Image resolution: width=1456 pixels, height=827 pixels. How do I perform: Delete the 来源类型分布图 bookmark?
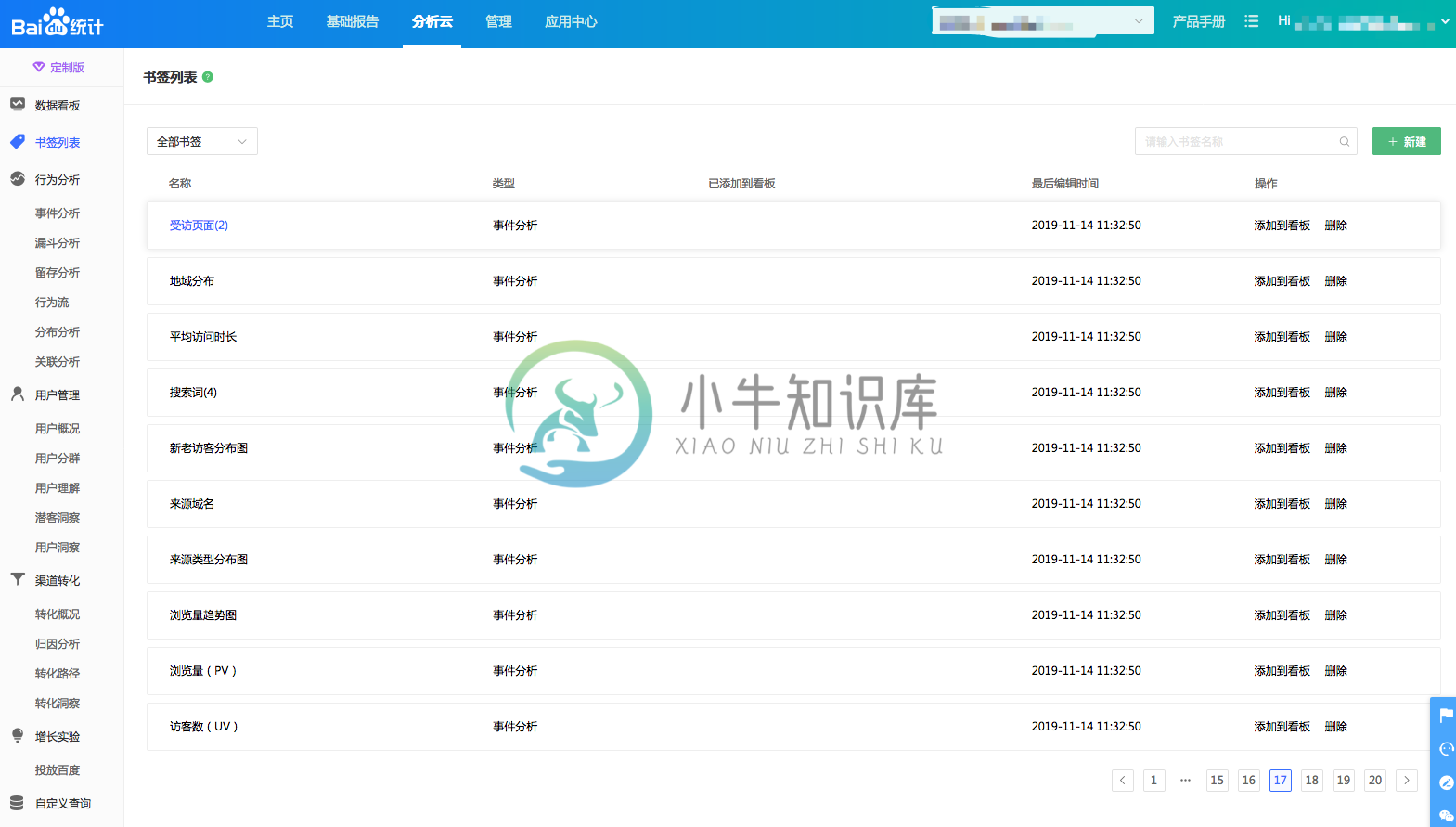point(1336,560)
